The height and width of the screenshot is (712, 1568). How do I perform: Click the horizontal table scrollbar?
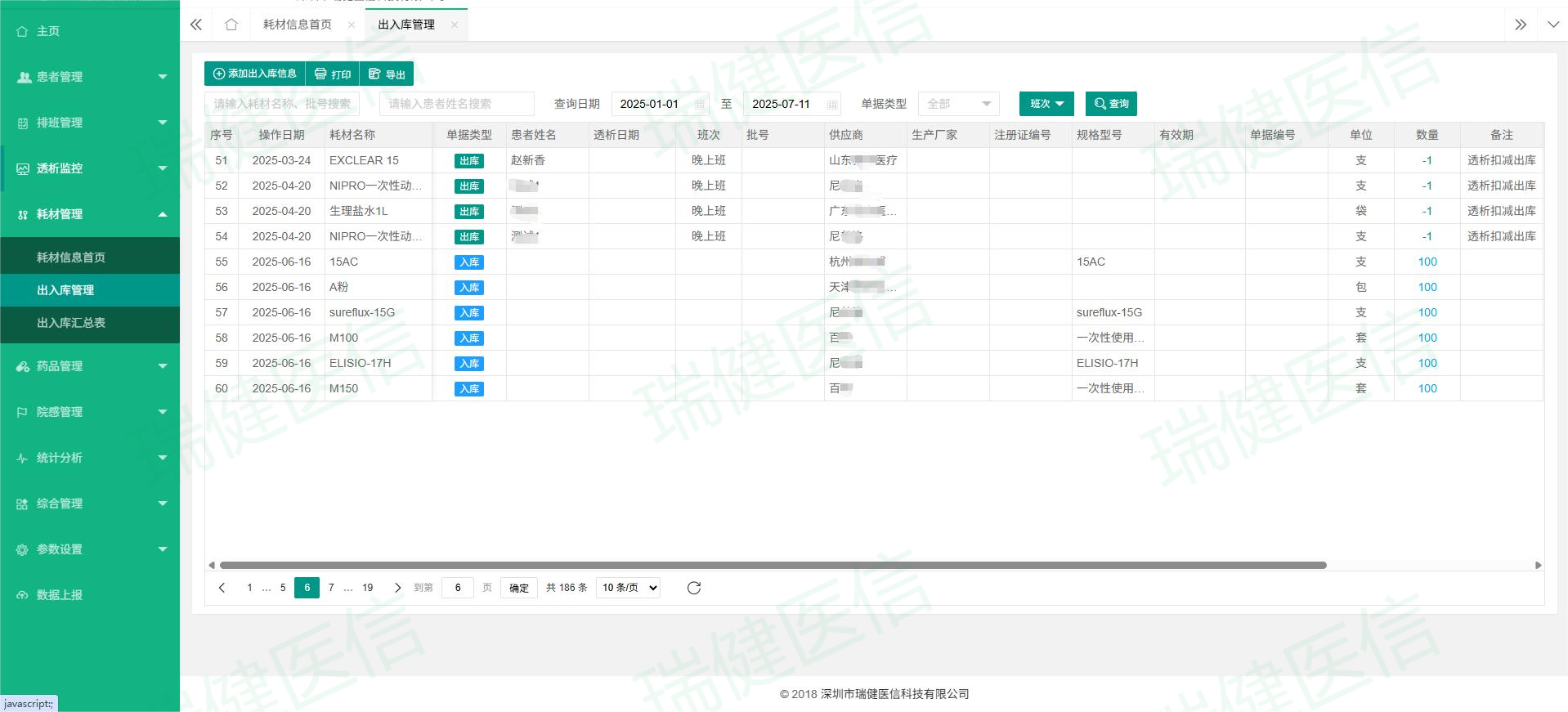click(x=773, y=565)
